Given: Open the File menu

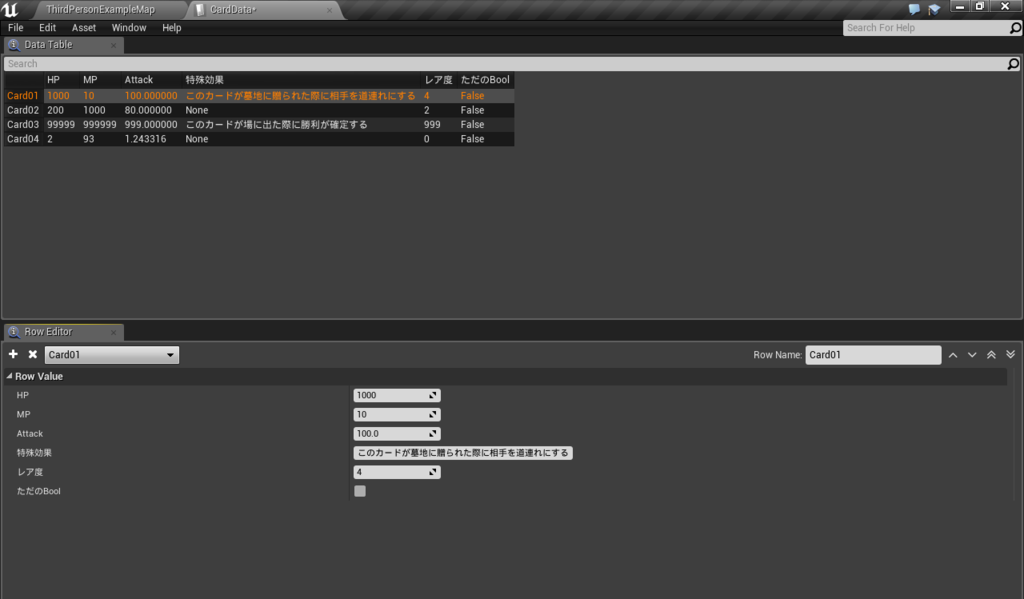Looking at the screenshot, I should [x=16, y=28].
